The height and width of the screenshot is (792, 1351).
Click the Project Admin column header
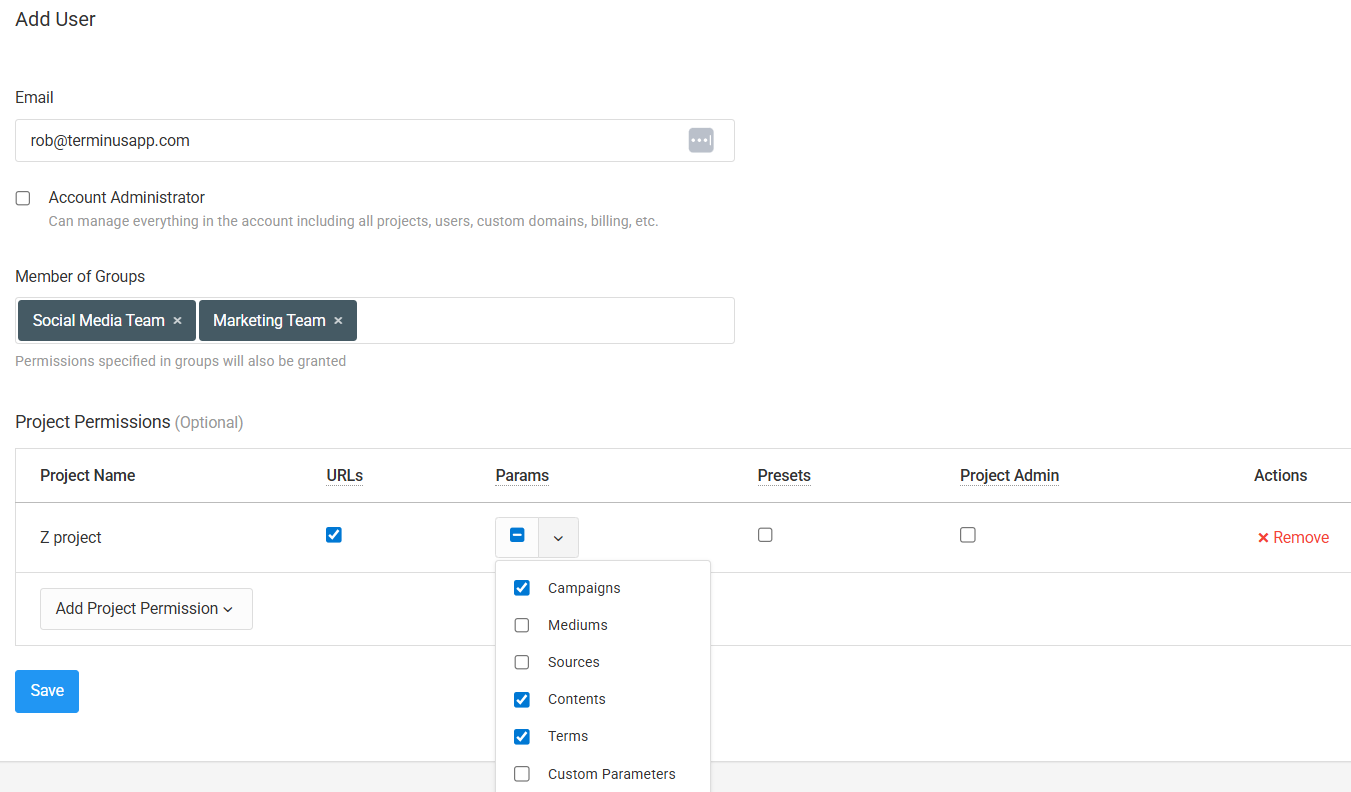point(1009,476)
